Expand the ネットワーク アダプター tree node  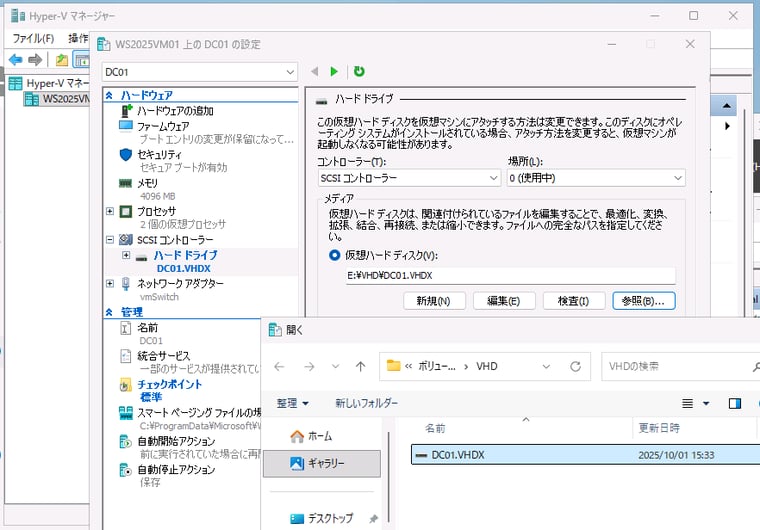pyautogui.click(x=110, y=284)
